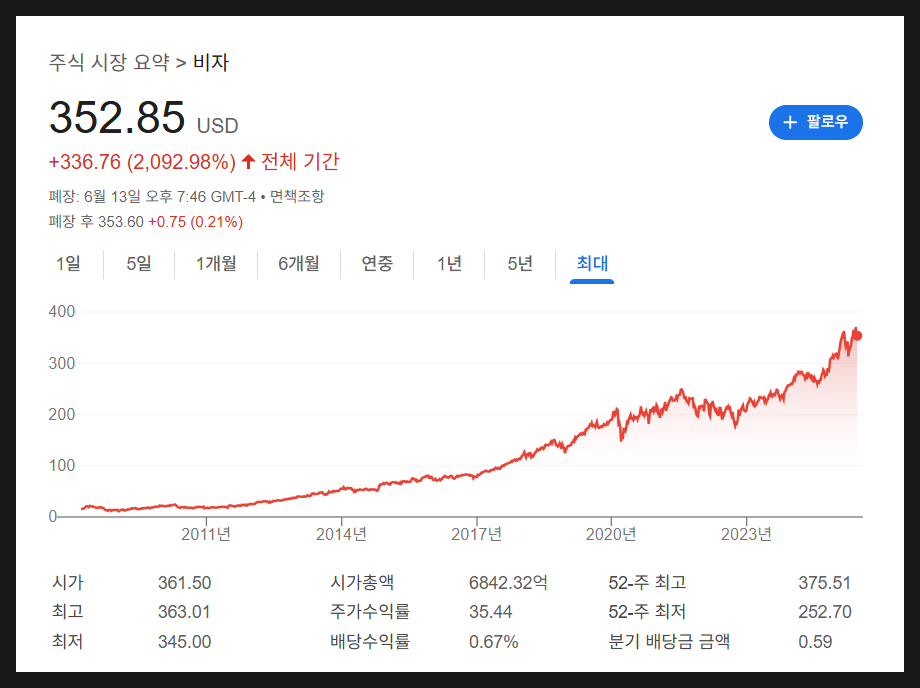Click the 시가총액 value 6842.32억
Viewport: 920px width, 688px height.
(x=508, y=583)
